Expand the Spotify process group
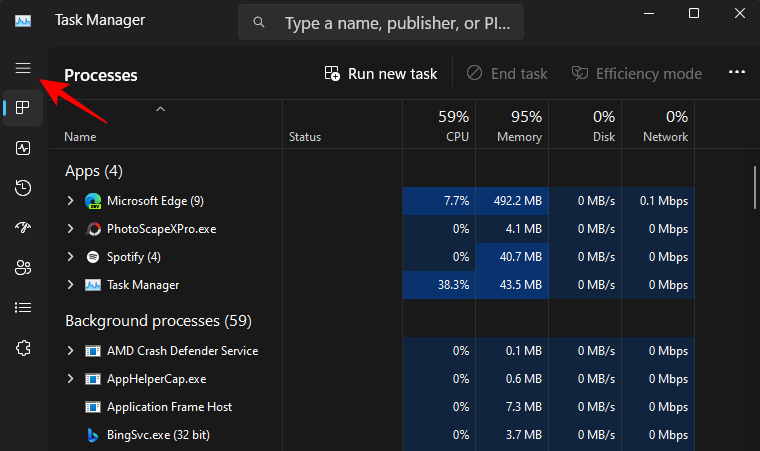Screen dimensions: 760x451 (70, 257)
